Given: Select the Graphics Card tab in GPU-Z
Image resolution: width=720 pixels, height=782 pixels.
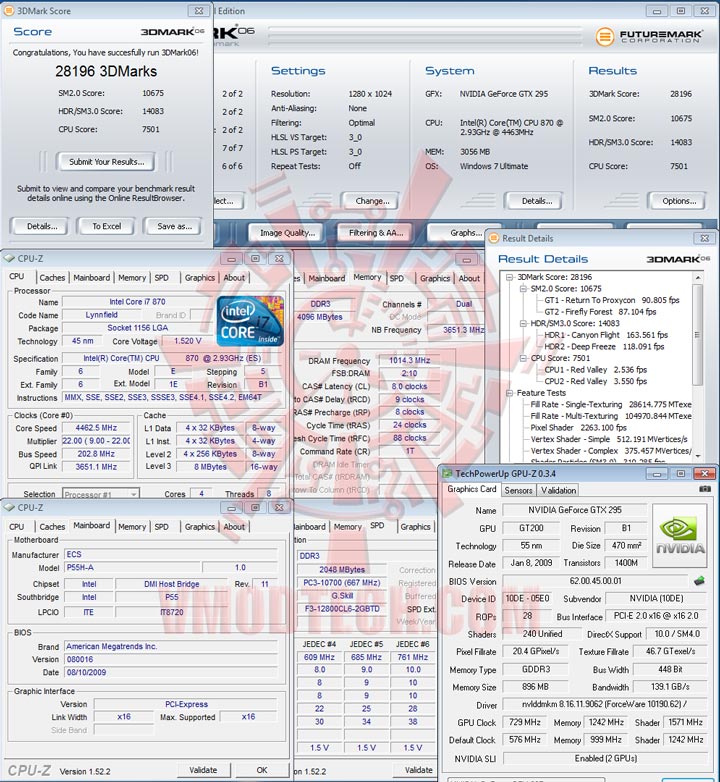Looking at the screenshot, I should click(x=472, y=489).
